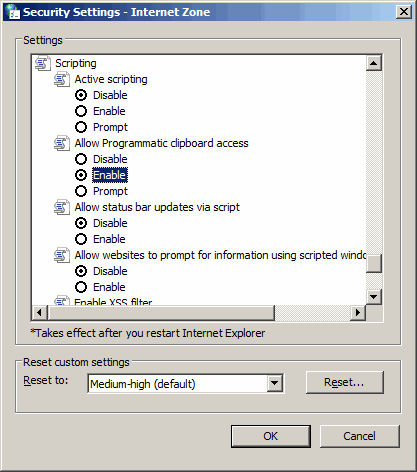Dismiss the dialog with Cancel
This screenshot has height=472, width=417.
360,436
